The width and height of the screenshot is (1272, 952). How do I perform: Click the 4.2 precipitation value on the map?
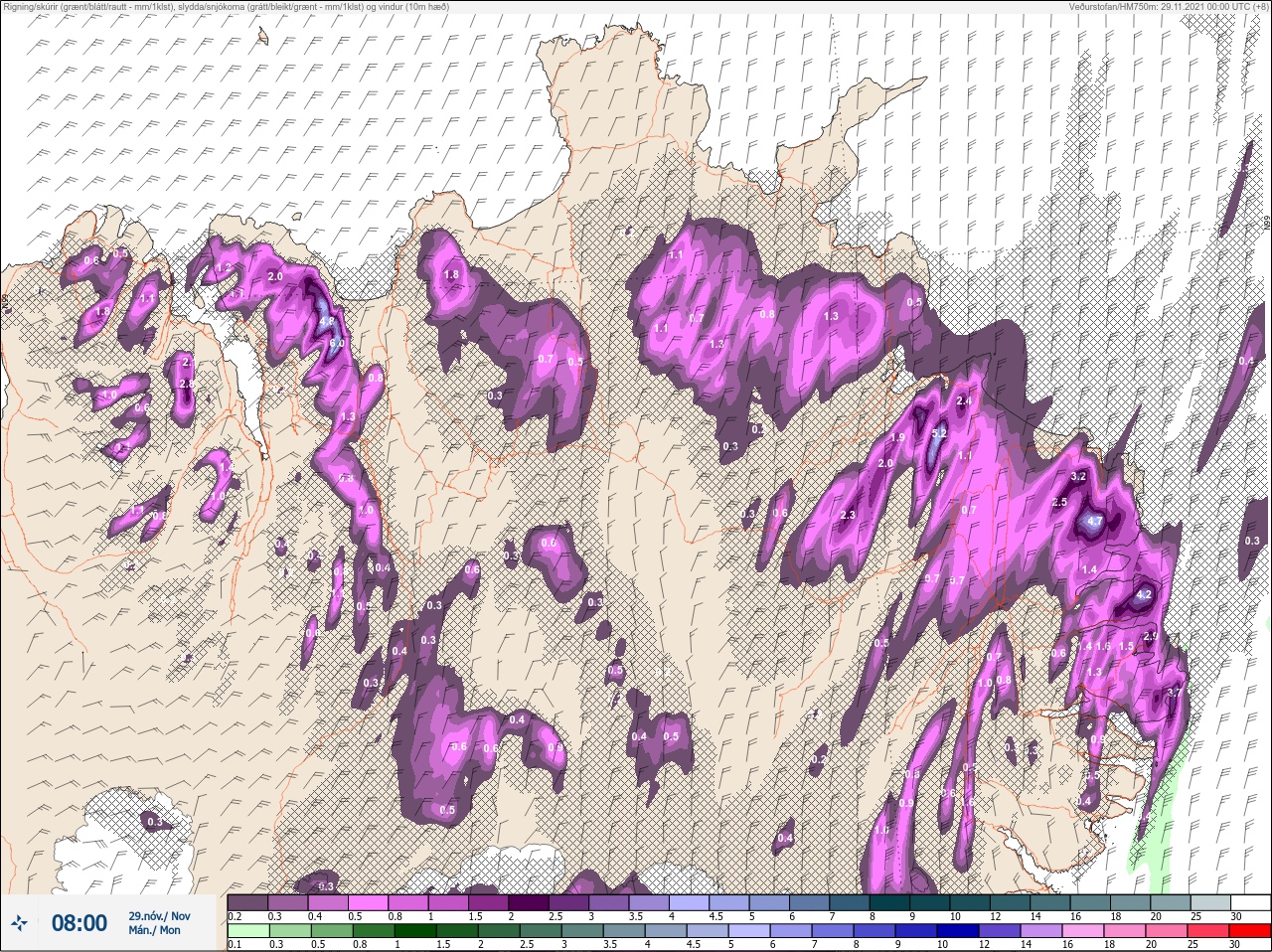(x=1144, y=594)
